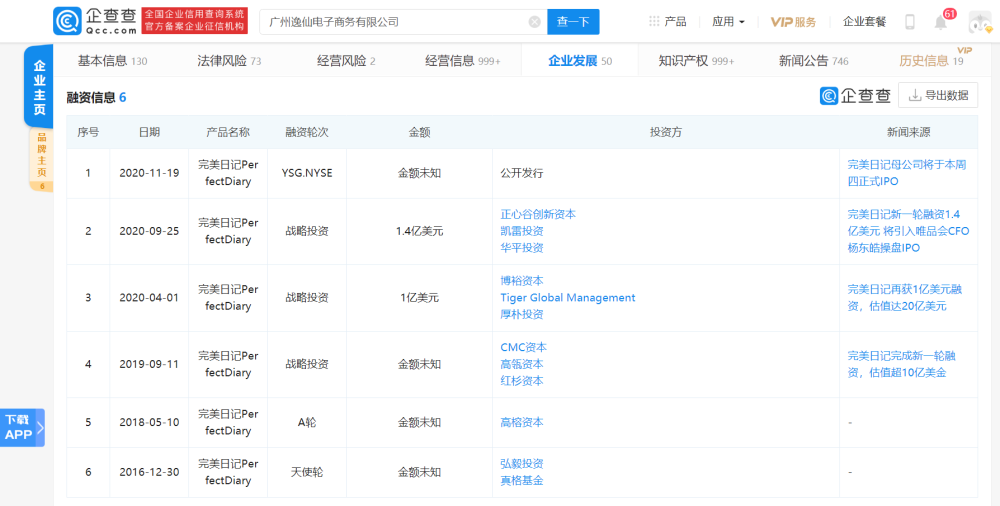Switch to 法律风险 tab
The height and width of the screenshot is (506, 1000).
click(229, 61)
